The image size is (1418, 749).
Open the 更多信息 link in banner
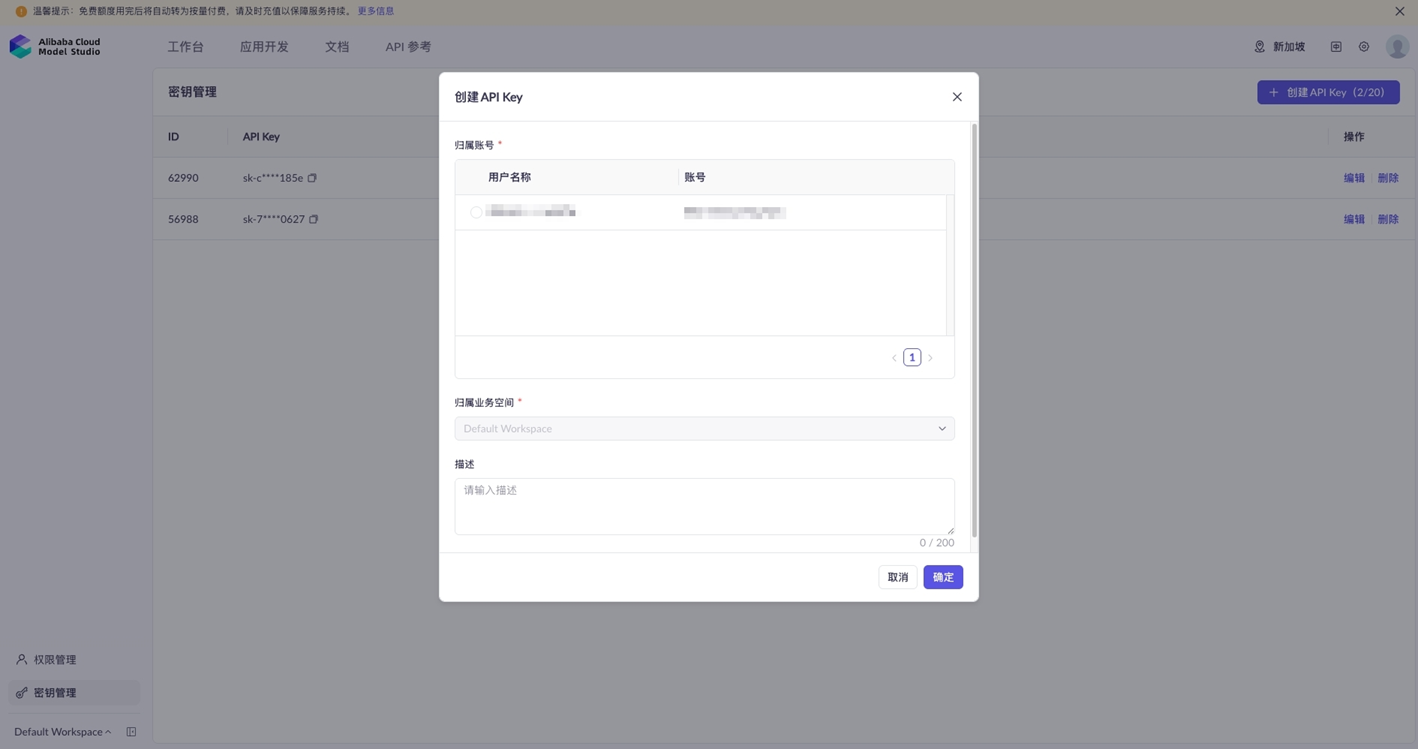tap(376, 11)
